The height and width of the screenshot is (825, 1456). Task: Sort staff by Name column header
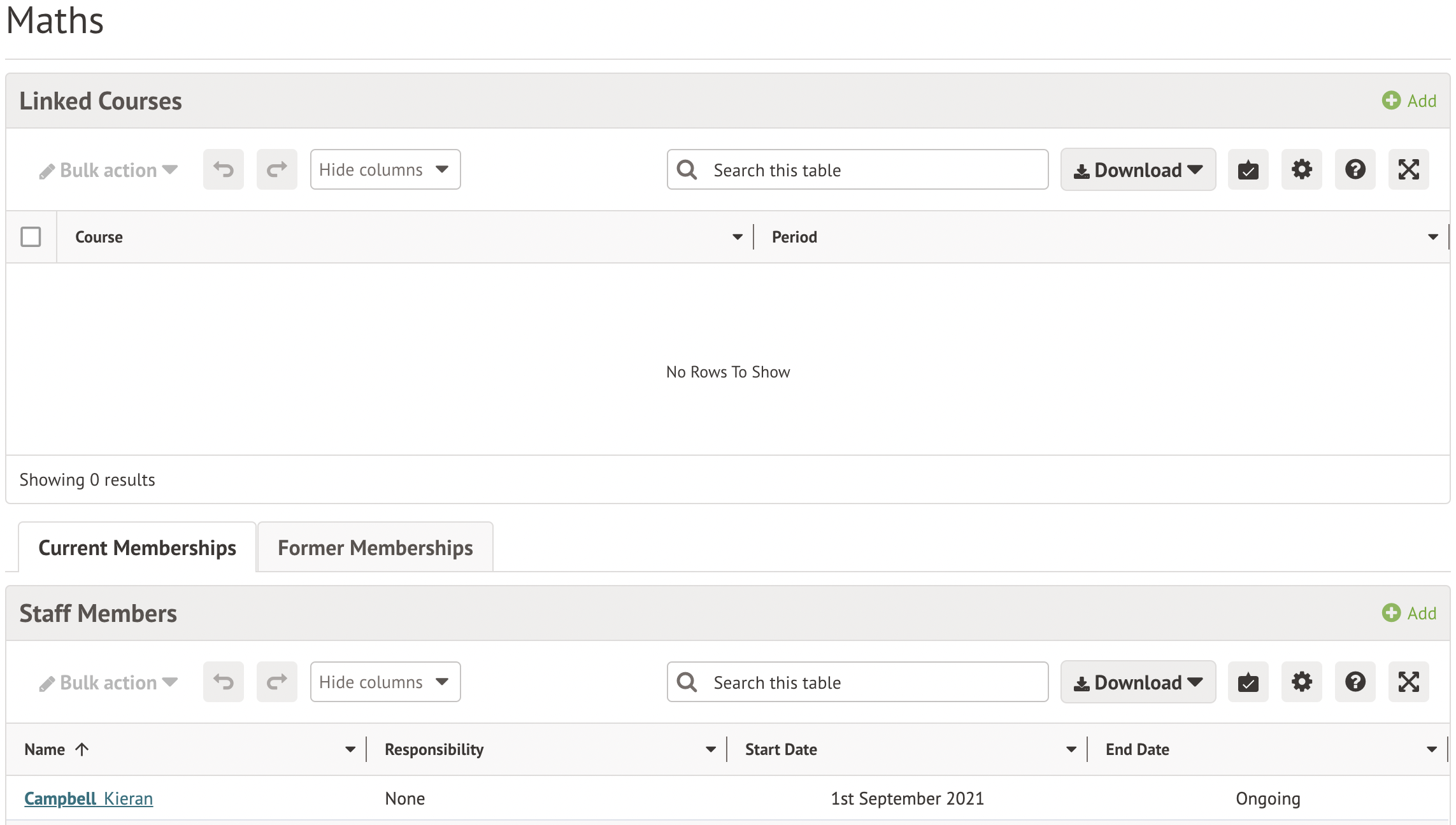click(45, 749)
